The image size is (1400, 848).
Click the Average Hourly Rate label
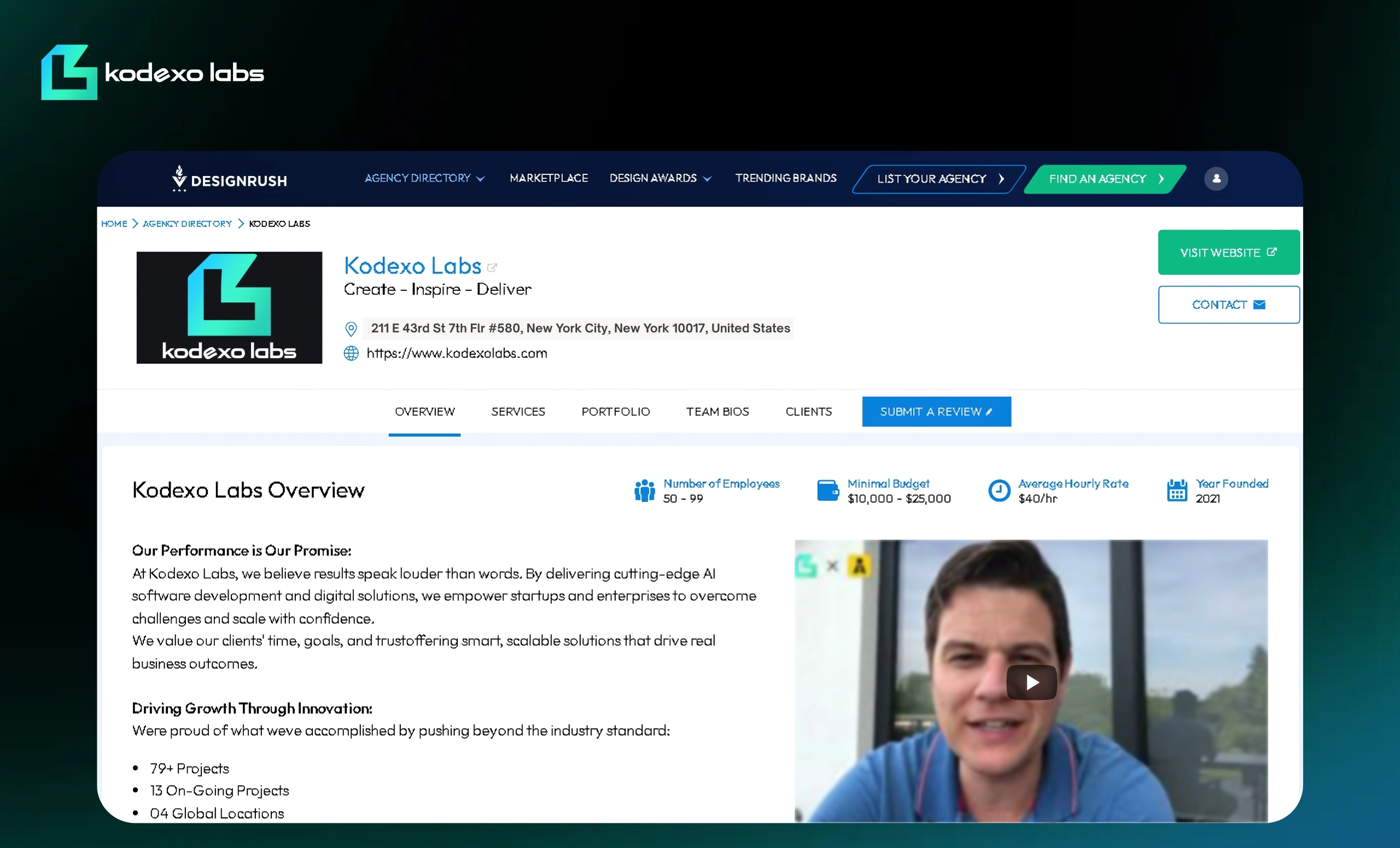pyautogui.click(x=1074, y=484)
